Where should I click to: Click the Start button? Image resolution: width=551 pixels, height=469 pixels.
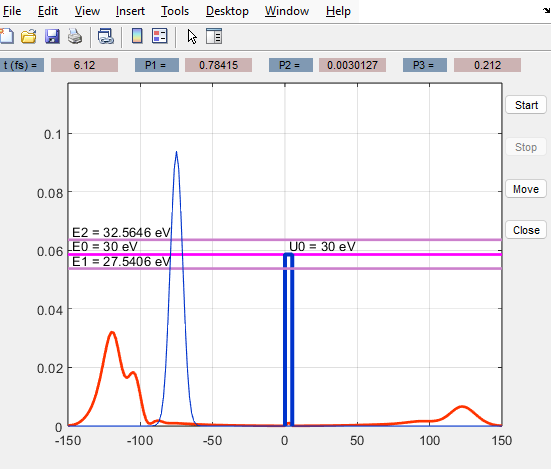pyautogui.click(x=526, y=105)
